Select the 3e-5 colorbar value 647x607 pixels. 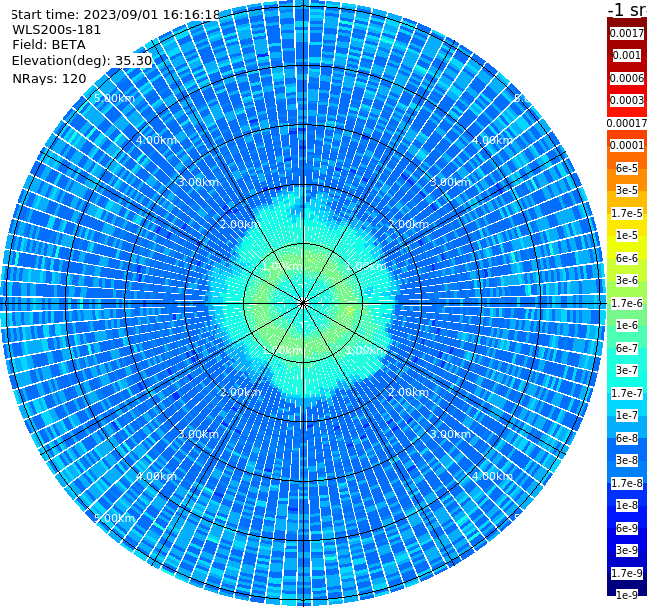pos(627,191)
